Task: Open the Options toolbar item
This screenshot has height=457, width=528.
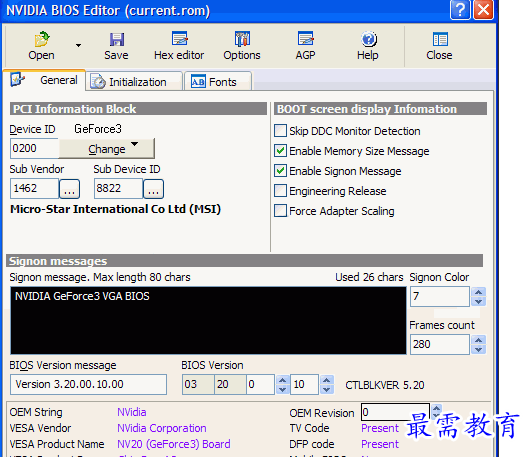Action: pos(242,46)
